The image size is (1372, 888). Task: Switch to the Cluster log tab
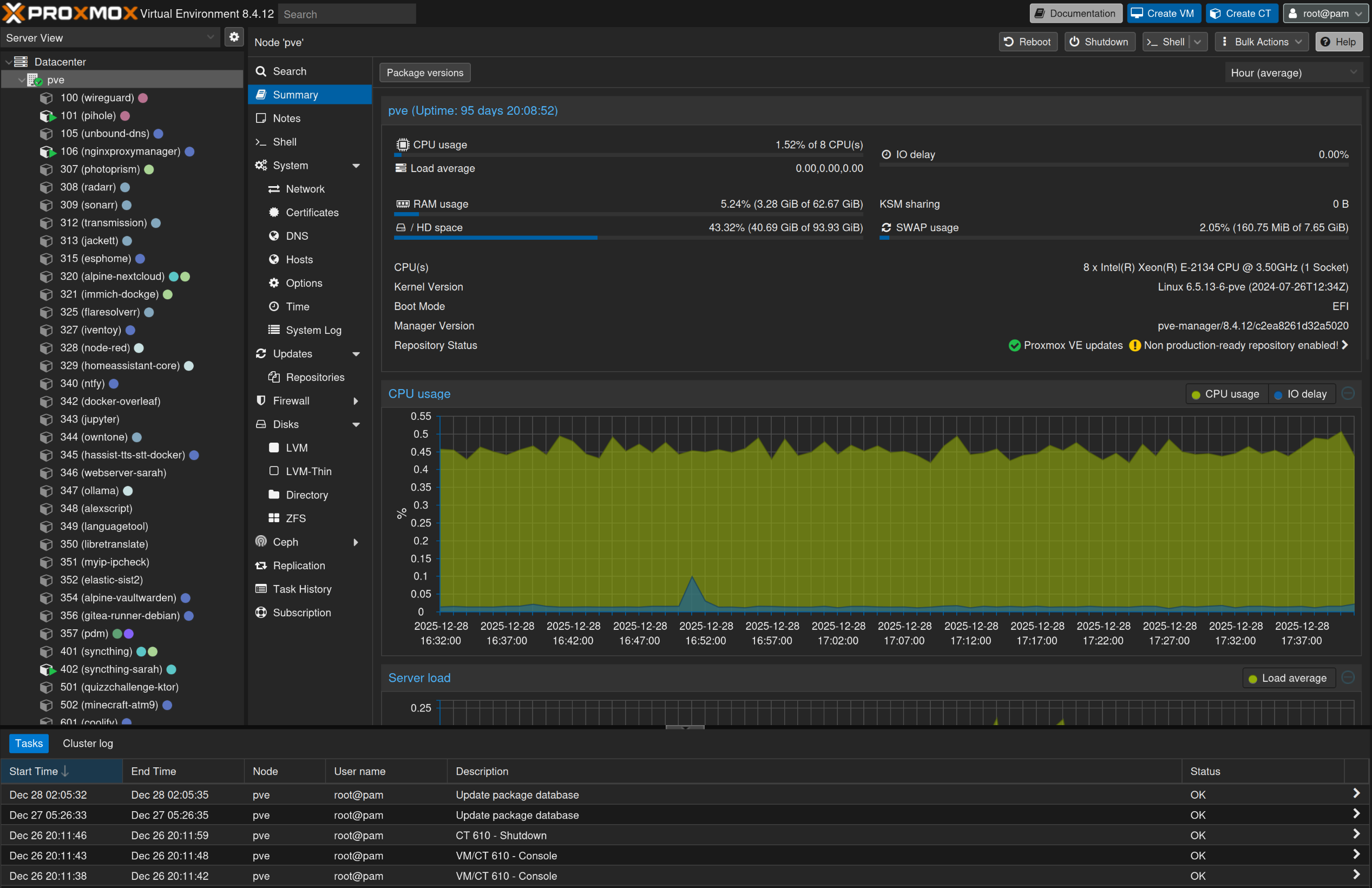(88, 744)
